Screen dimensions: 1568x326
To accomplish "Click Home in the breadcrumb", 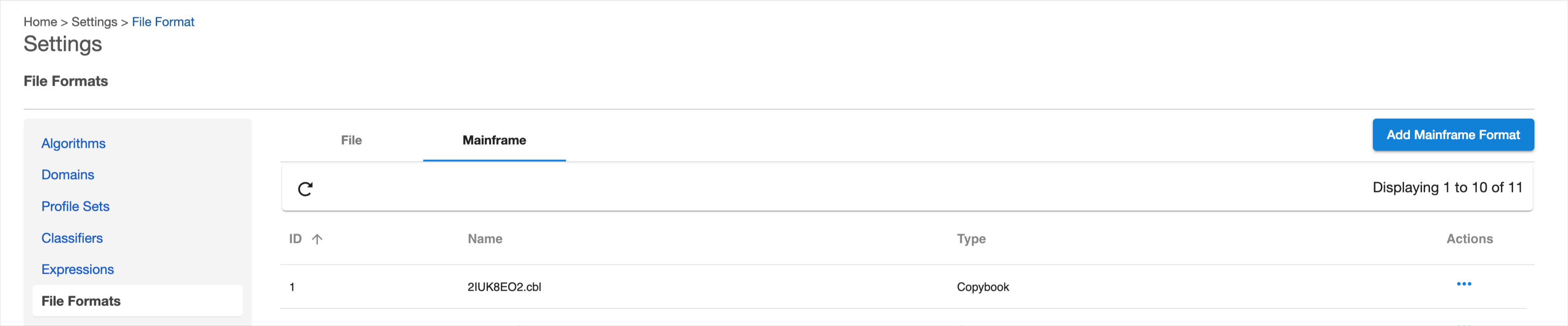I will (x=40, y=22).
